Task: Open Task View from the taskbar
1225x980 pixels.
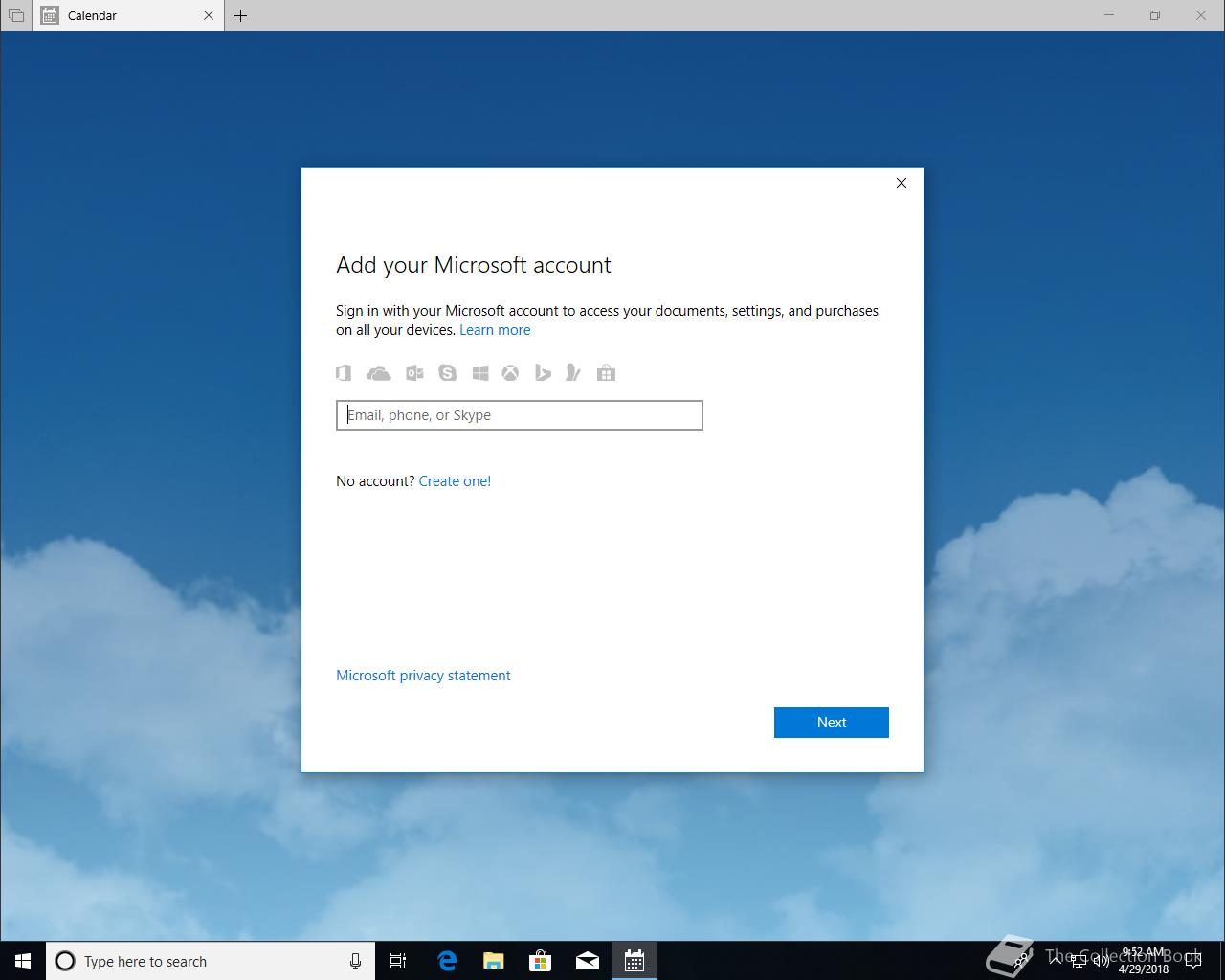Action: tap(398, 961)
